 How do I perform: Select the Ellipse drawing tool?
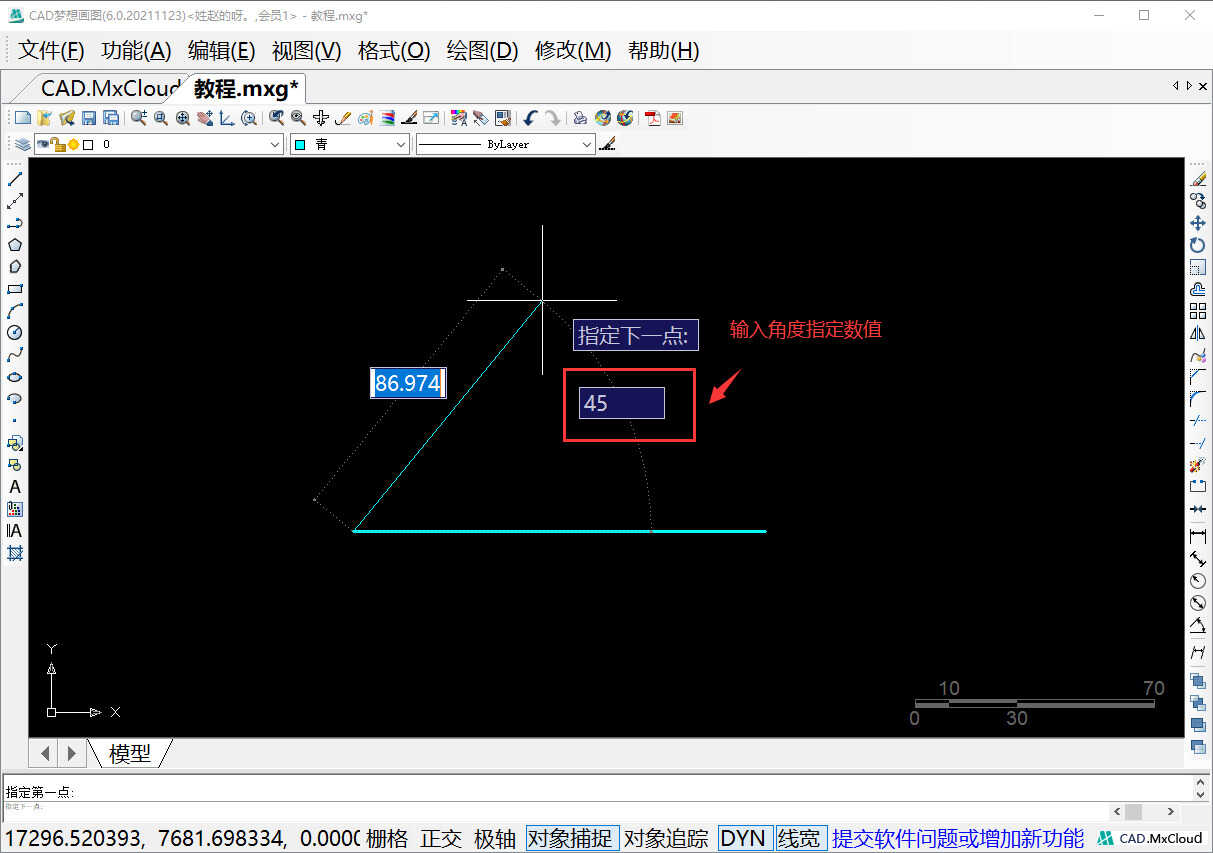15,377
